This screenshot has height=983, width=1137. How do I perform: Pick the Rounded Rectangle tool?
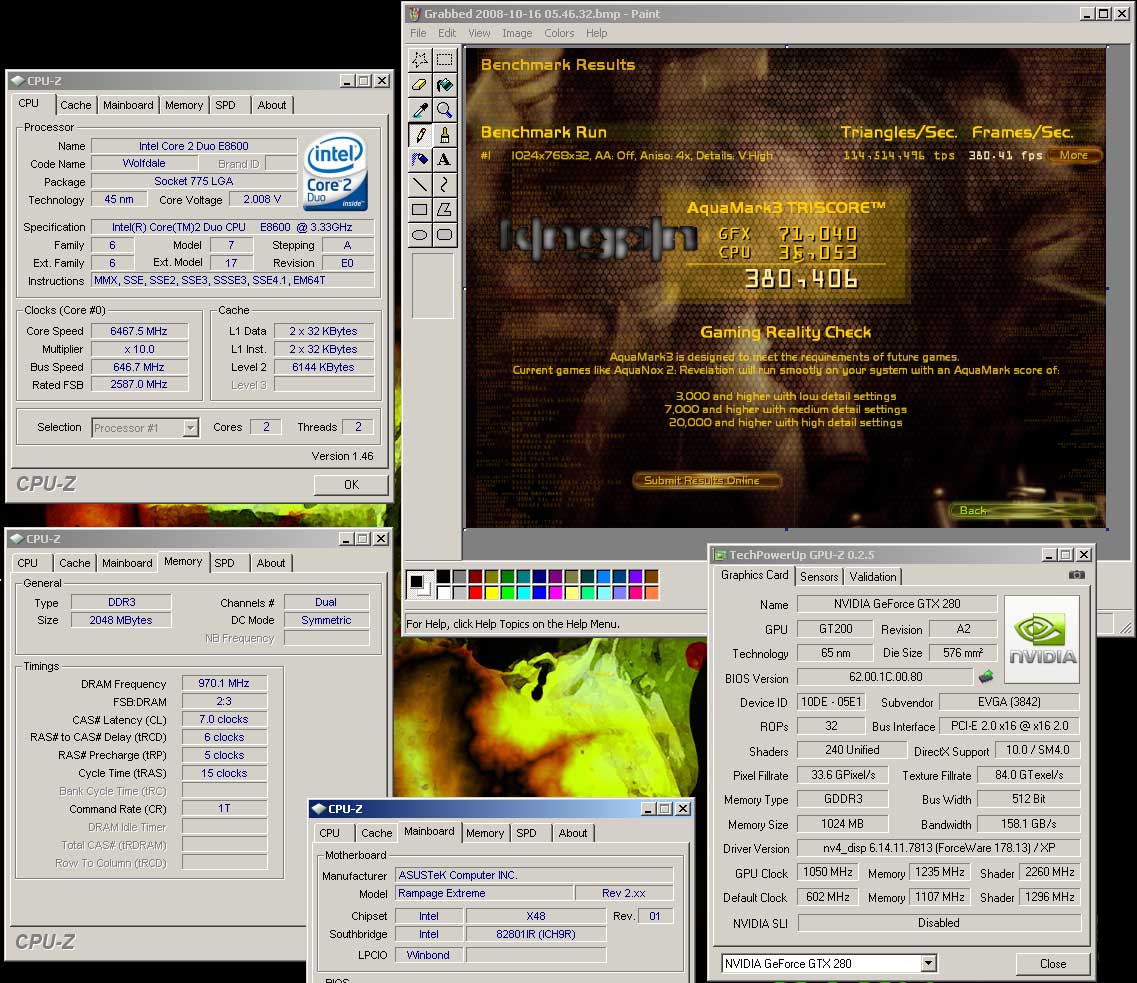(445, 235)
